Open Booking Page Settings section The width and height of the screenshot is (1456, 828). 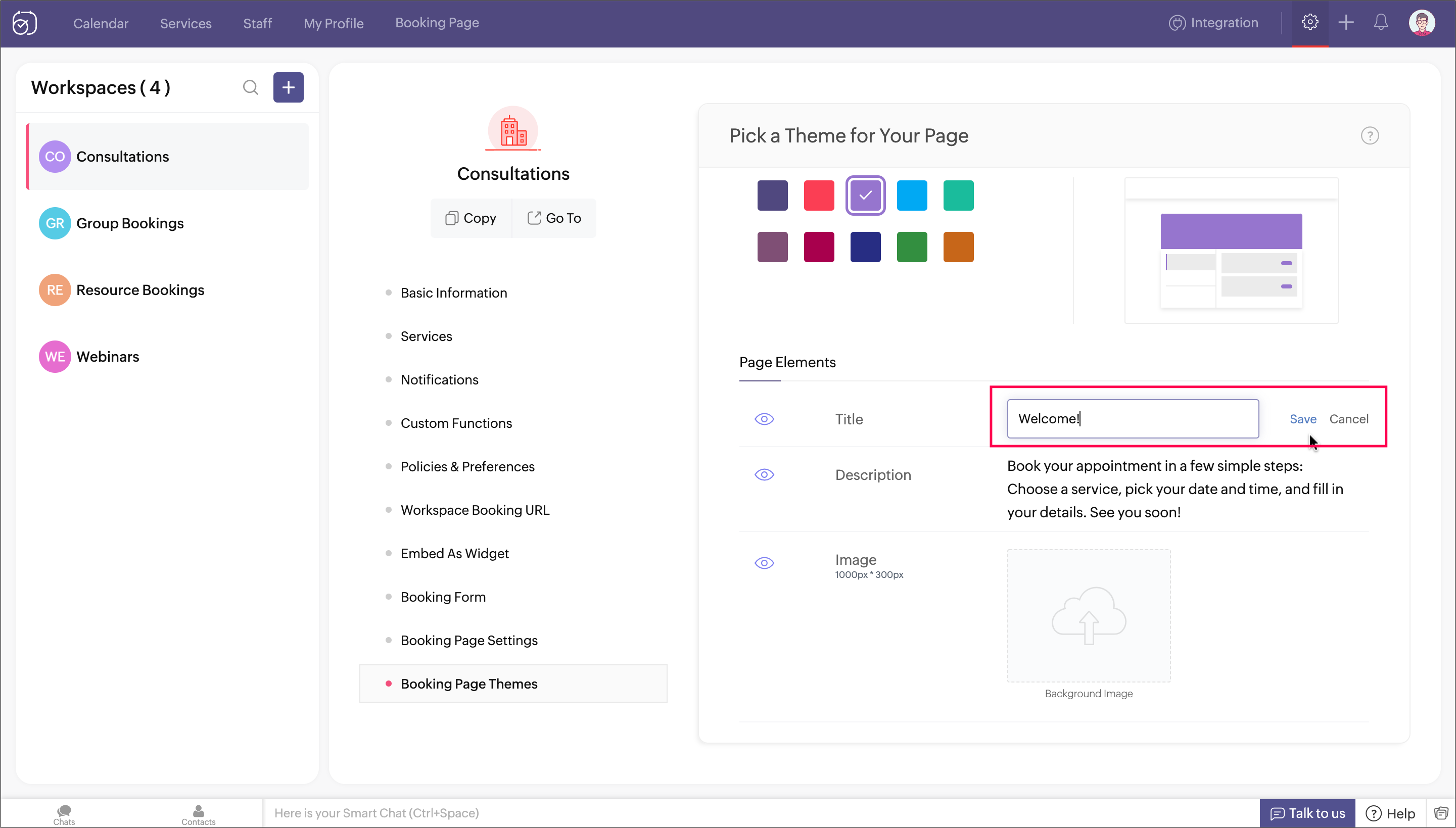pos(468,641)
